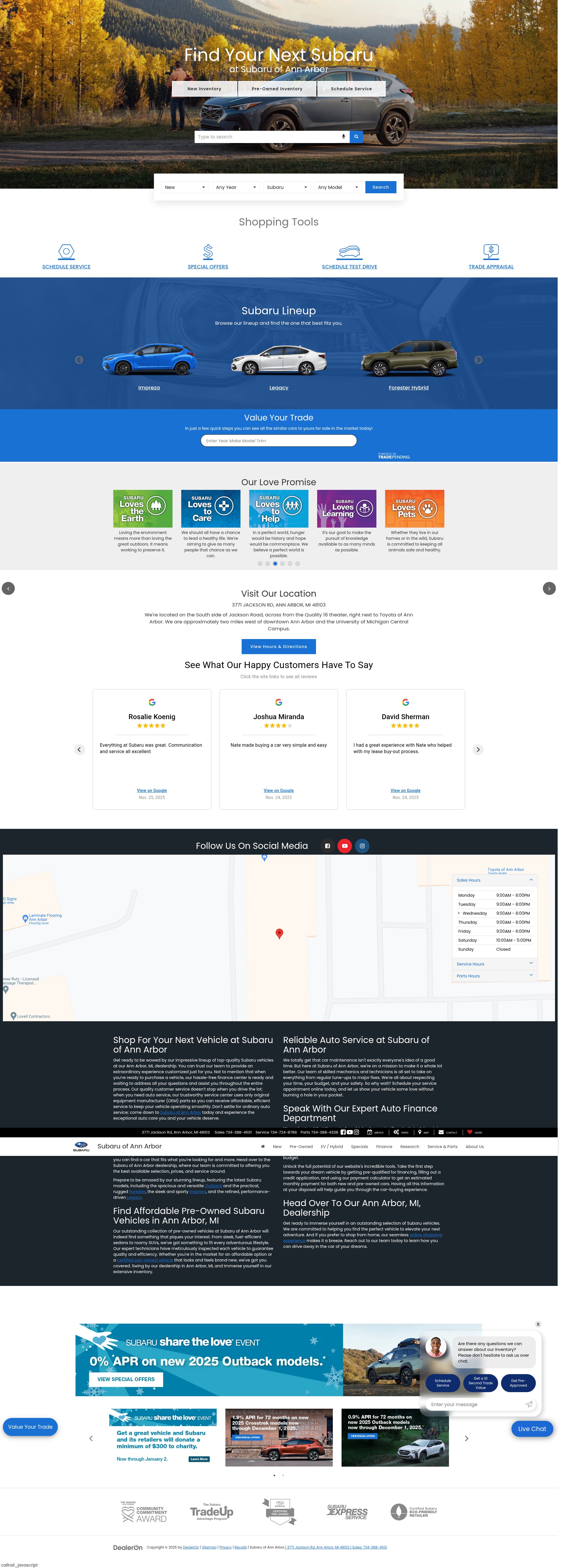
Task: Close the chat popup with small X
Action: [538, 1324]
